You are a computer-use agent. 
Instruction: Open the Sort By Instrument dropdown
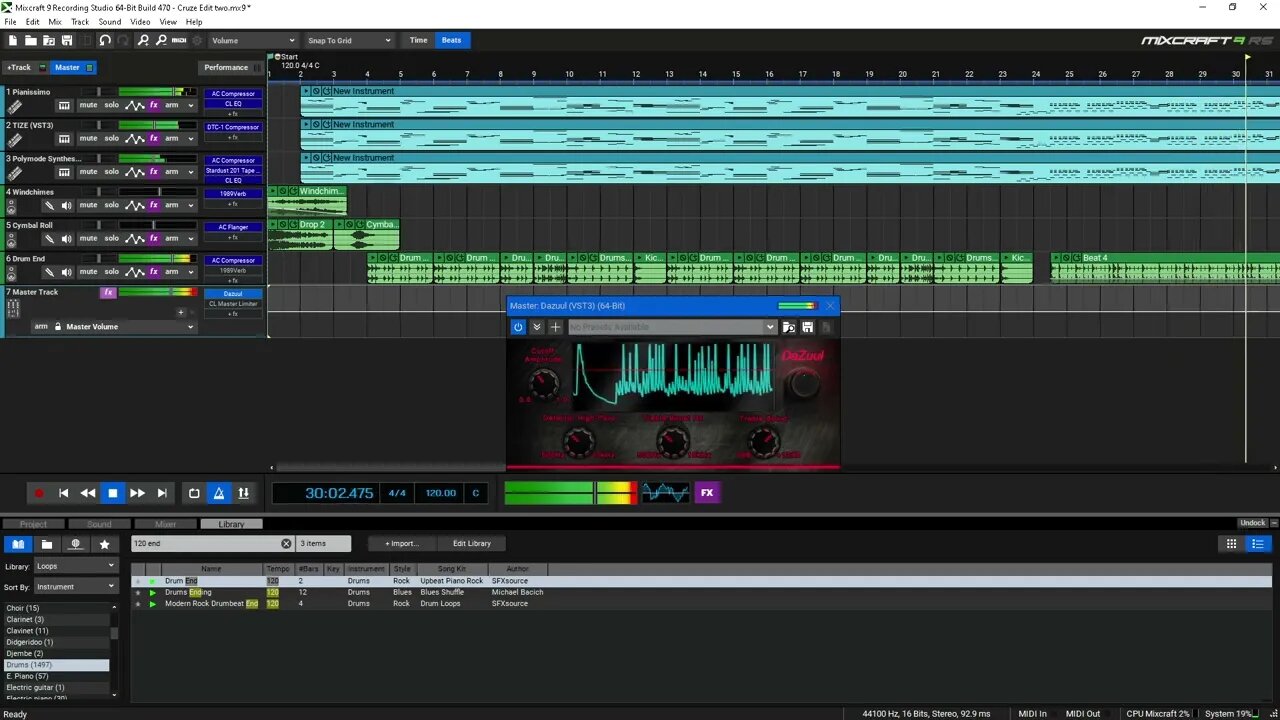(76, 587)
